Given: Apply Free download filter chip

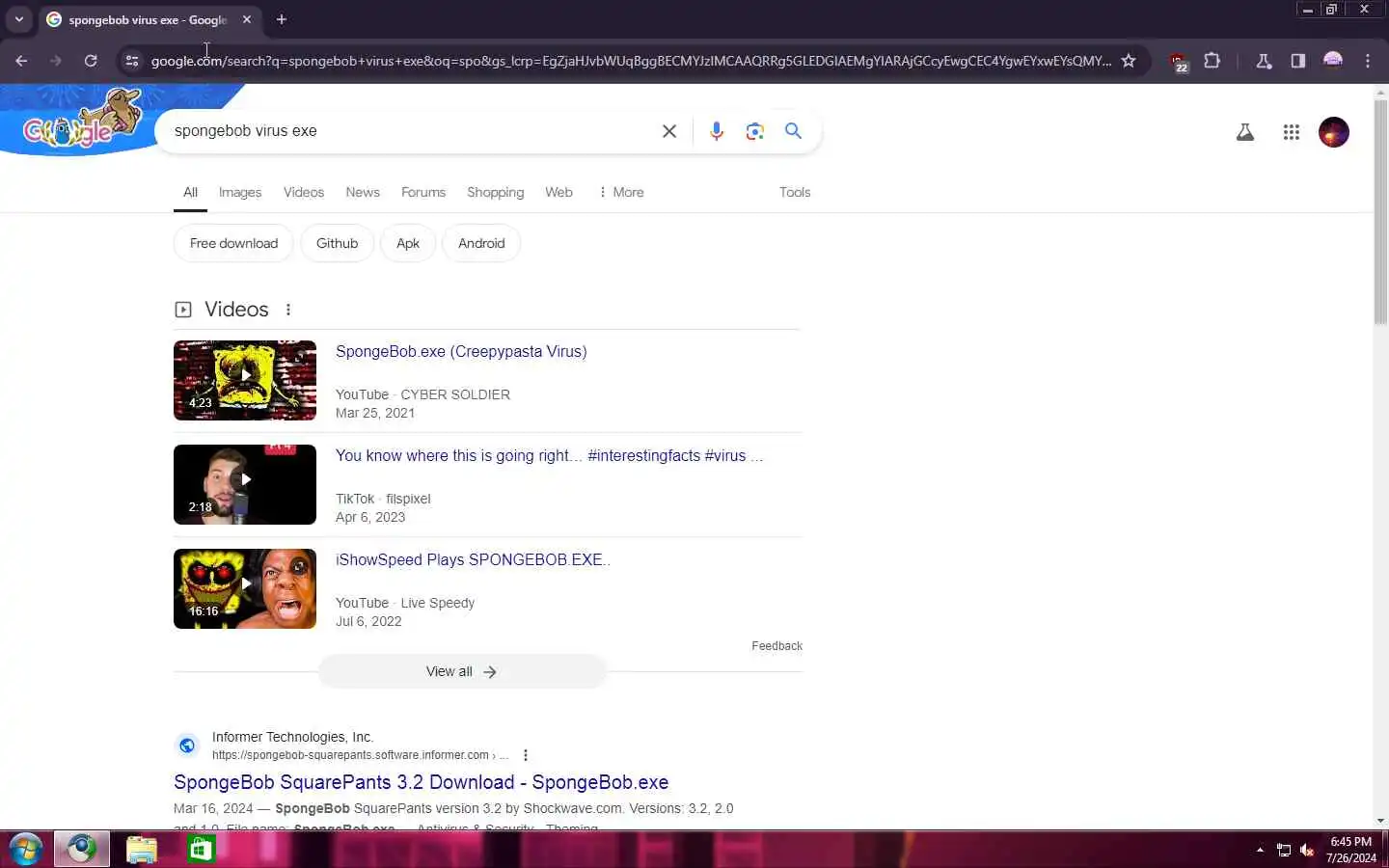Looking at the screenshot, I should [x=233, y=243].
